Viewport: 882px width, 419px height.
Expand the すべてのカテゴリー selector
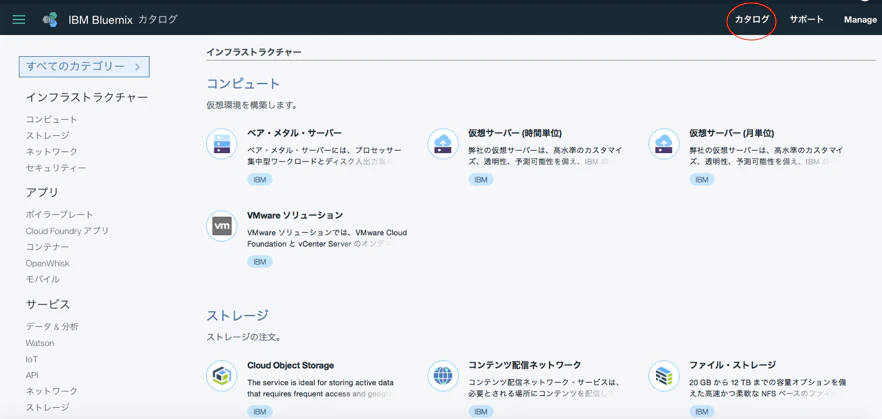(84, 66)
